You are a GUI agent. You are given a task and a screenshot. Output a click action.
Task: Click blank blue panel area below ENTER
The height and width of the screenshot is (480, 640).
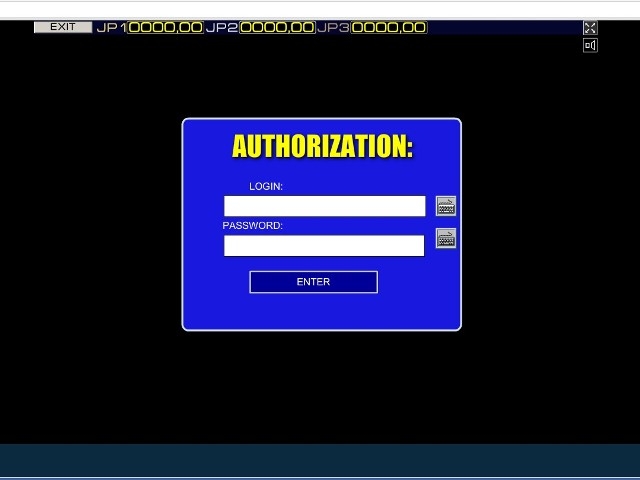click(320, 312)
